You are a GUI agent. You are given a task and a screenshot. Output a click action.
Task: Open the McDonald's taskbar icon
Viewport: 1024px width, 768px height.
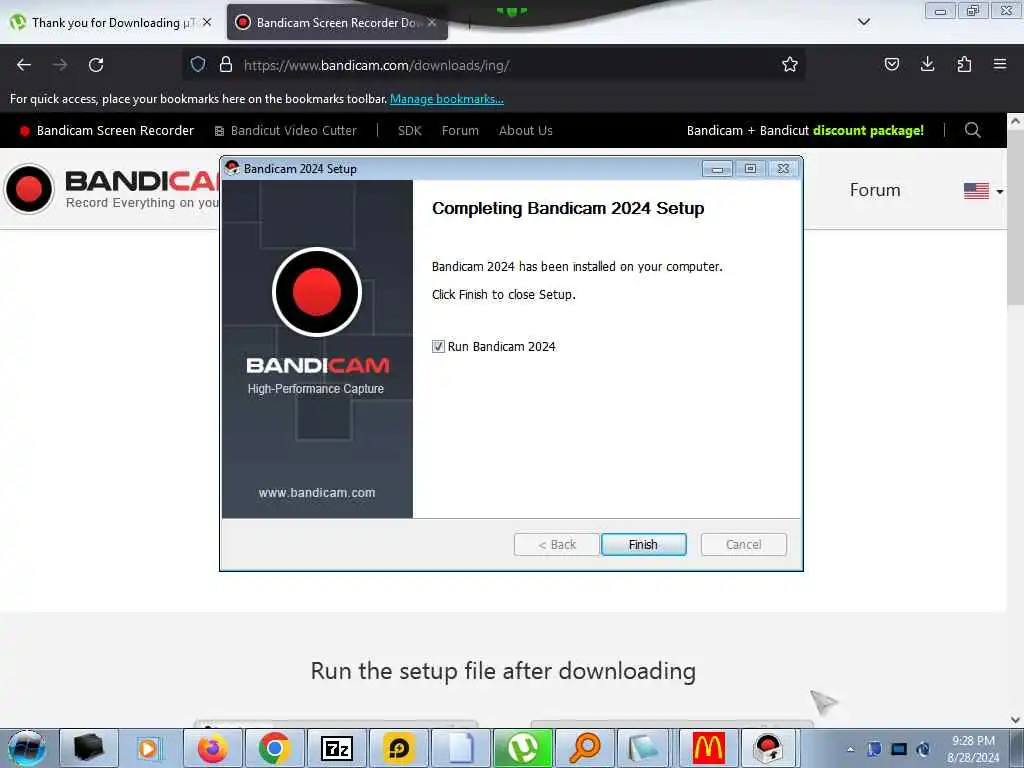[708, 748]
